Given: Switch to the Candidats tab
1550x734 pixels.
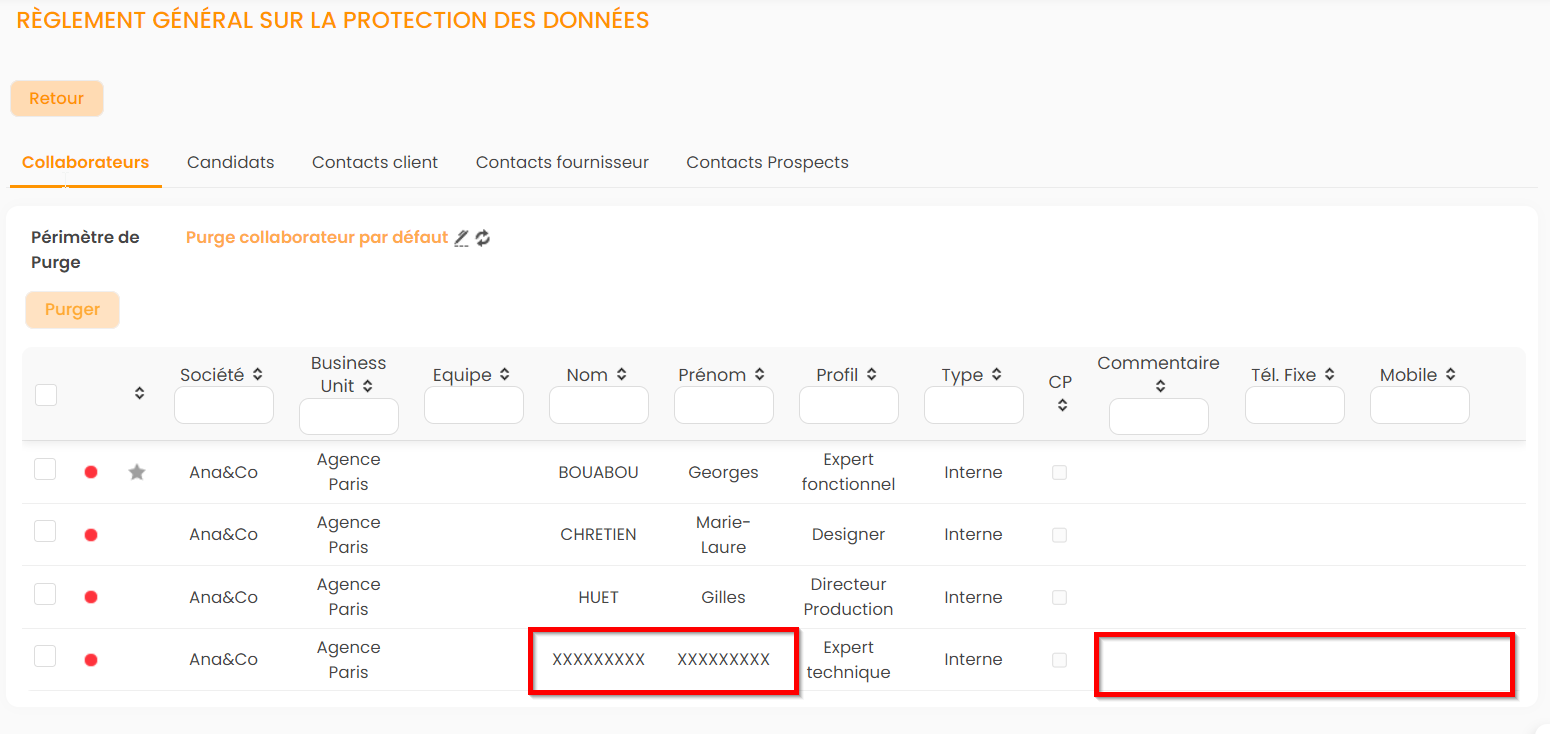Looking at the screenshot, I should click(x=230, y=162).
